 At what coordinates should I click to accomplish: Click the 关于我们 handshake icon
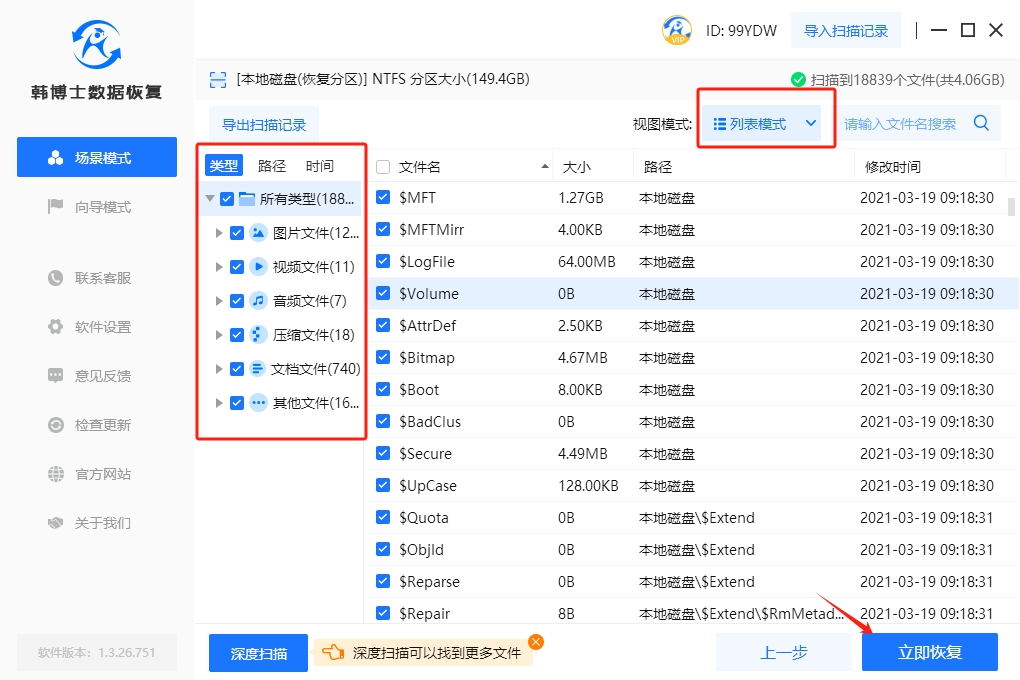pos(56,523)
